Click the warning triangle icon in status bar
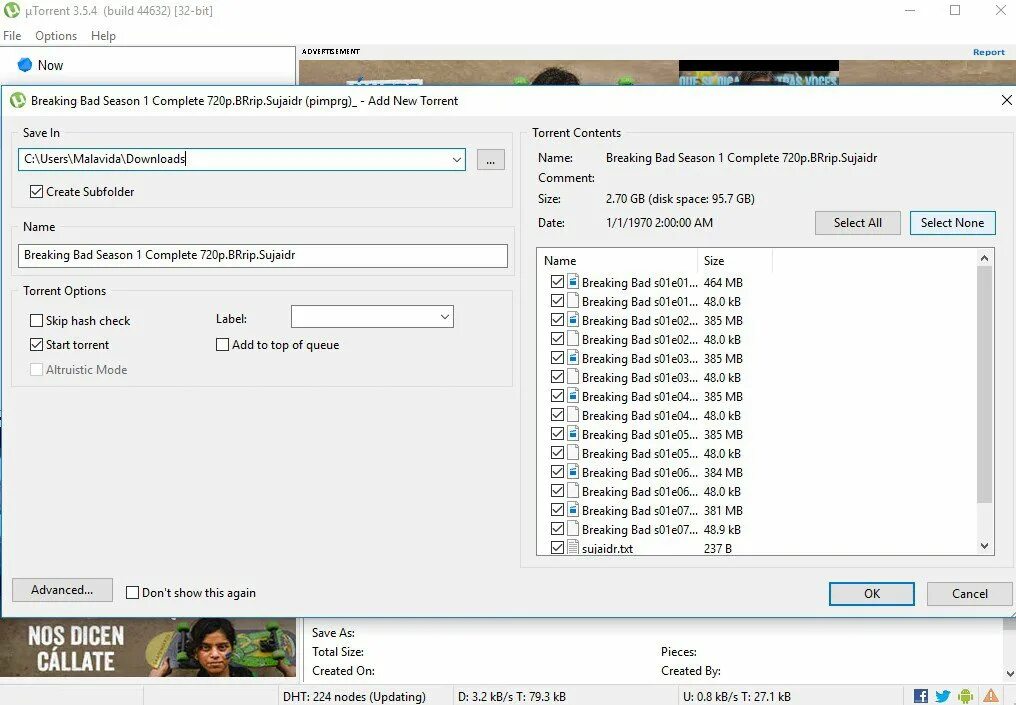Viewport: 1016px width, 705px height. click(990, 696)
